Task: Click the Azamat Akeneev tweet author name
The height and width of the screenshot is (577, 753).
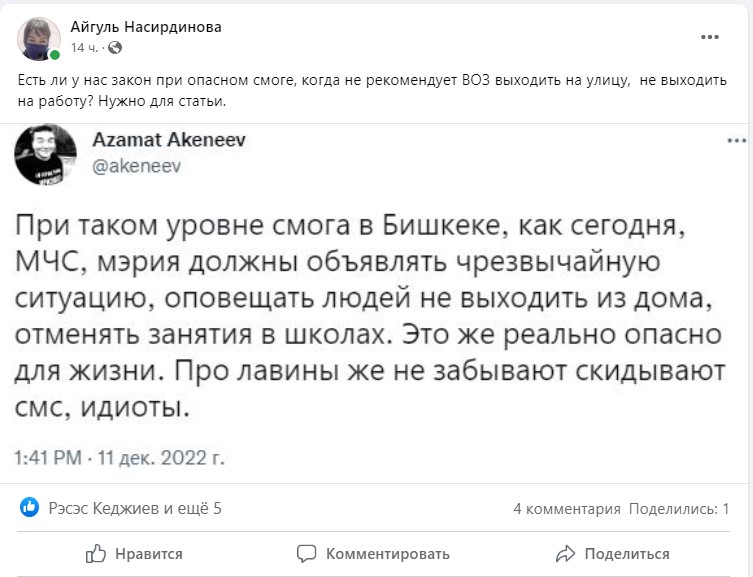Action: (x=169, y=140)
